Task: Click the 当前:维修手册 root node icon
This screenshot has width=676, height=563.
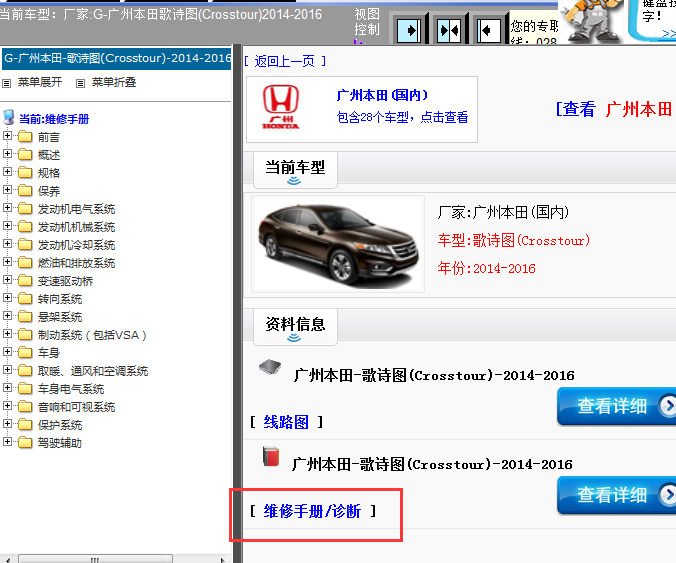Action: 9,117
